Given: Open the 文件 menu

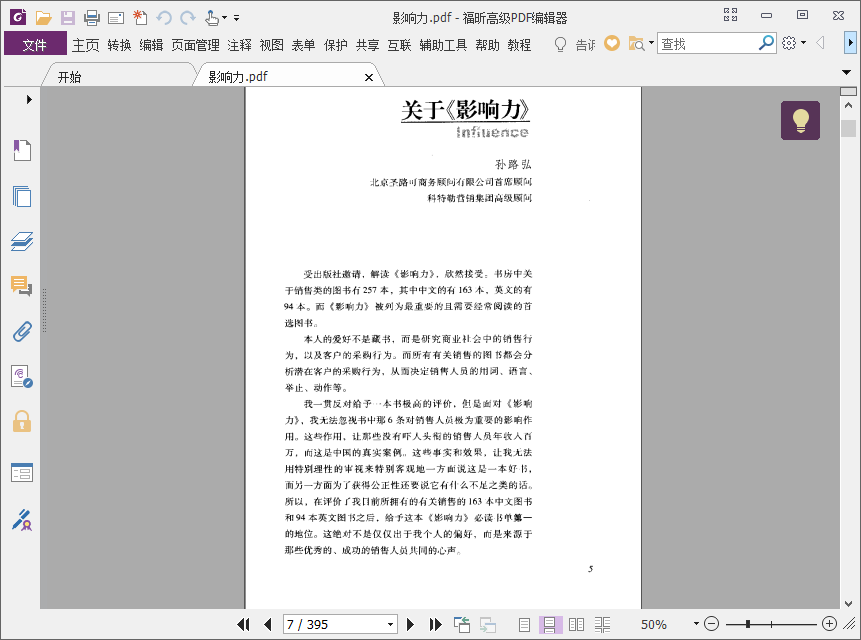Looking at the screenshot, I should pos(35,44).
